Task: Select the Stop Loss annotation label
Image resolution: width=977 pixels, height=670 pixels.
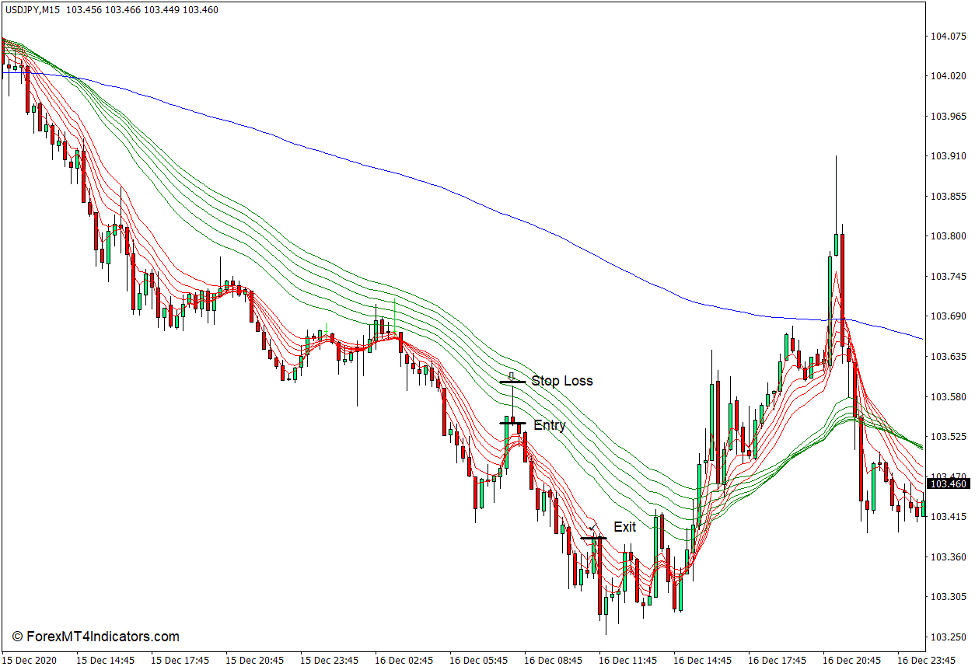Action: coord(562,381)
